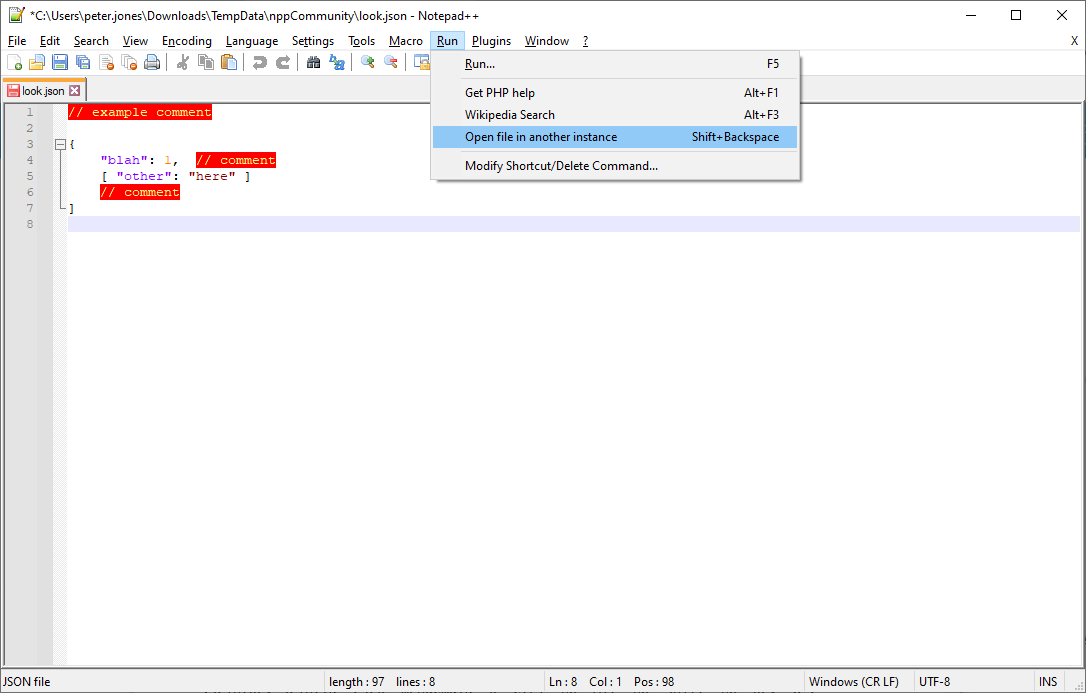Open the Edit menu
Image resolution: width=1086 pixels, height=693 pixels.
click(50, 41)
